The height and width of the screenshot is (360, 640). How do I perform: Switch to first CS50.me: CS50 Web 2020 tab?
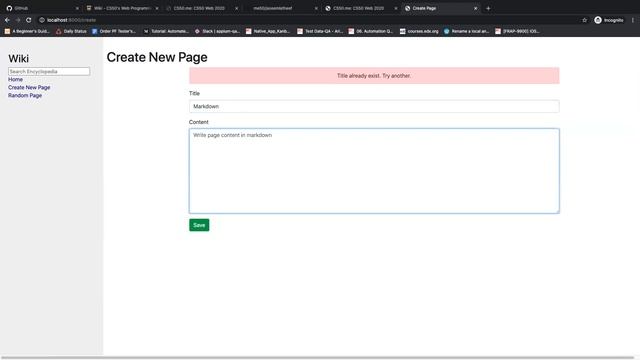click(x=202, y=8)
